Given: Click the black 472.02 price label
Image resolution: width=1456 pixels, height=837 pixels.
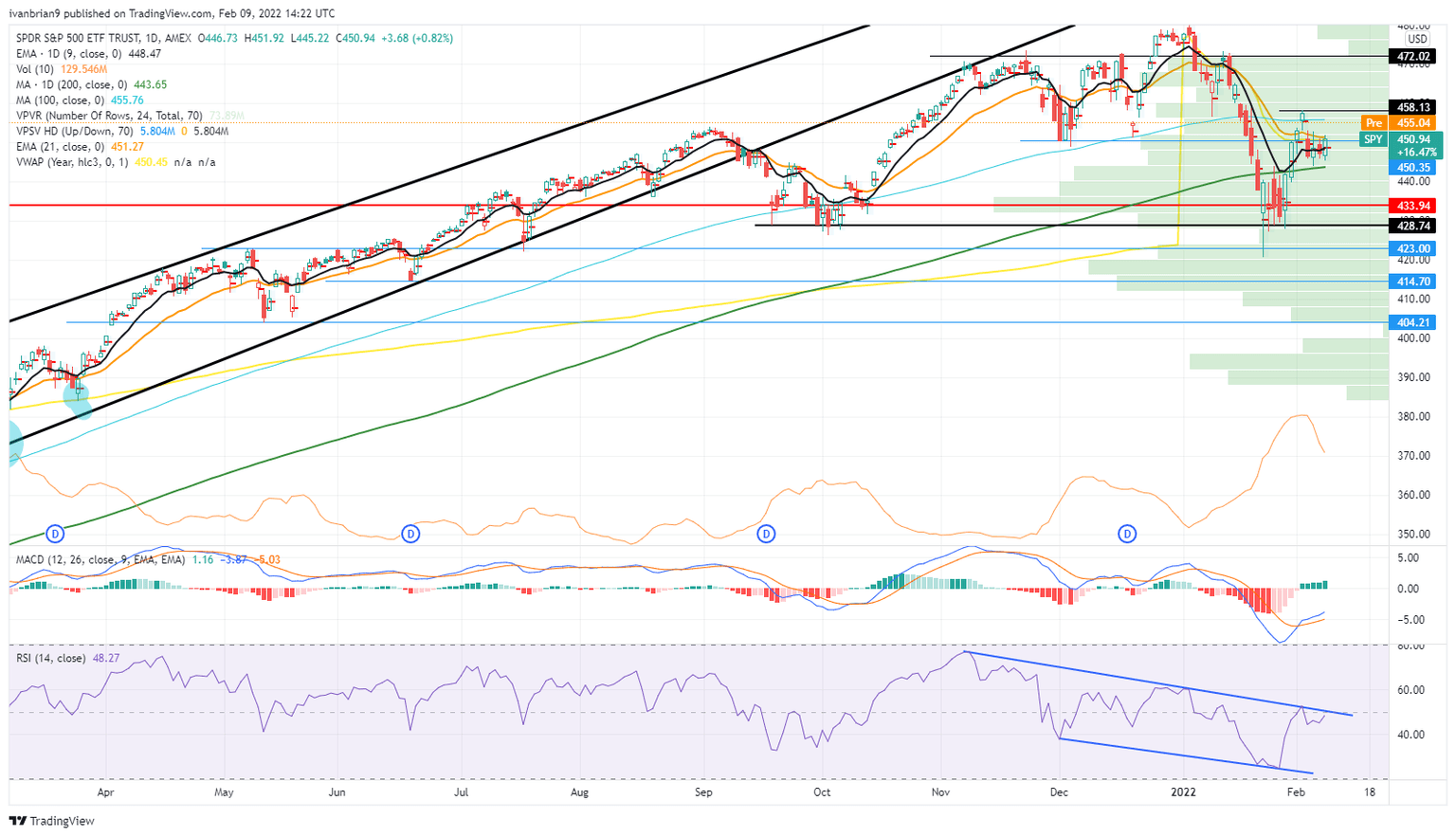Looking at the screenshot, I should 1413,57.
